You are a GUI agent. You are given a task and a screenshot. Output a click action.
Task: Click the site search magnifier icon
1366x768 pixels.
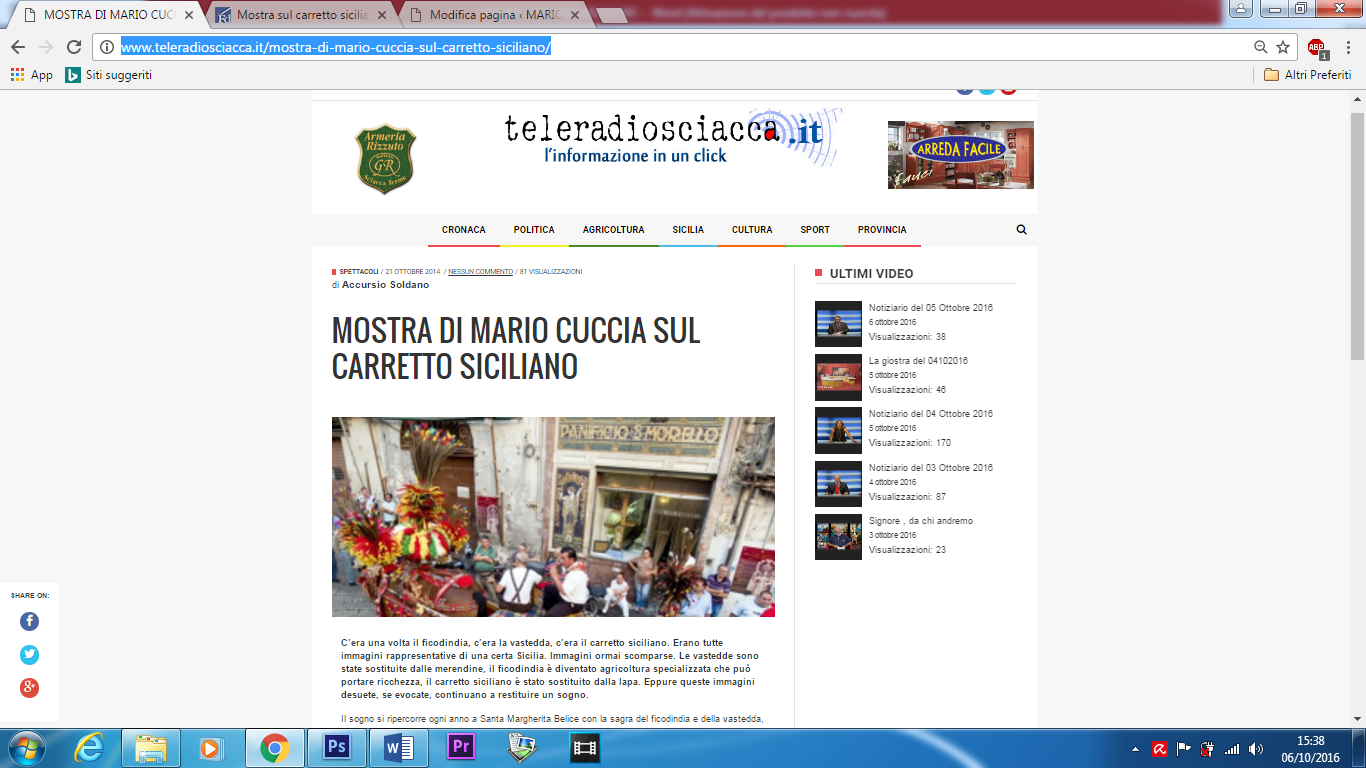coord(1021,229)
